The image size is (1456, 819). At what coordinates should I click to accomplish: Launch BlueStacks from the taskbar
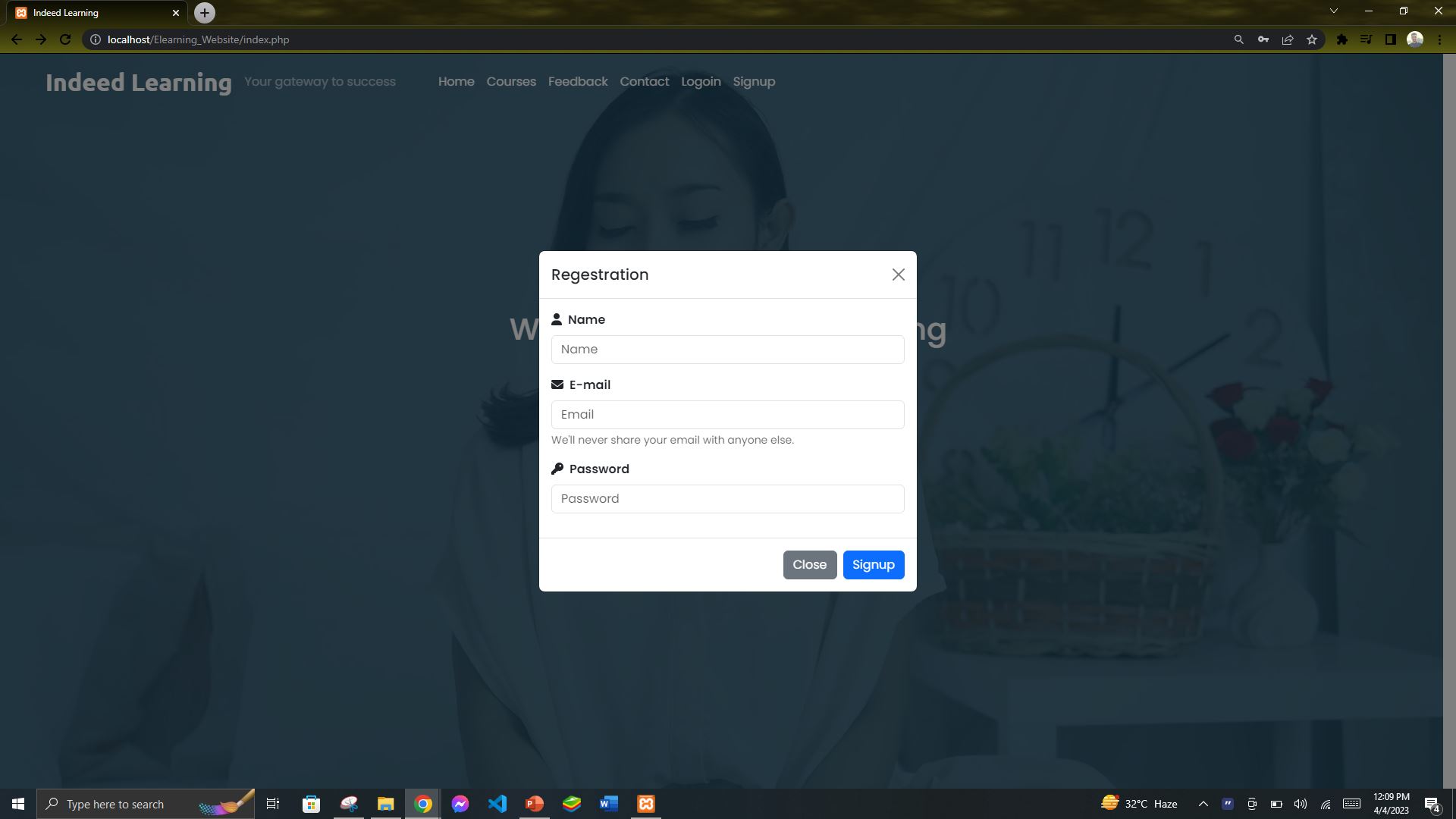click(x=571, y=803)
